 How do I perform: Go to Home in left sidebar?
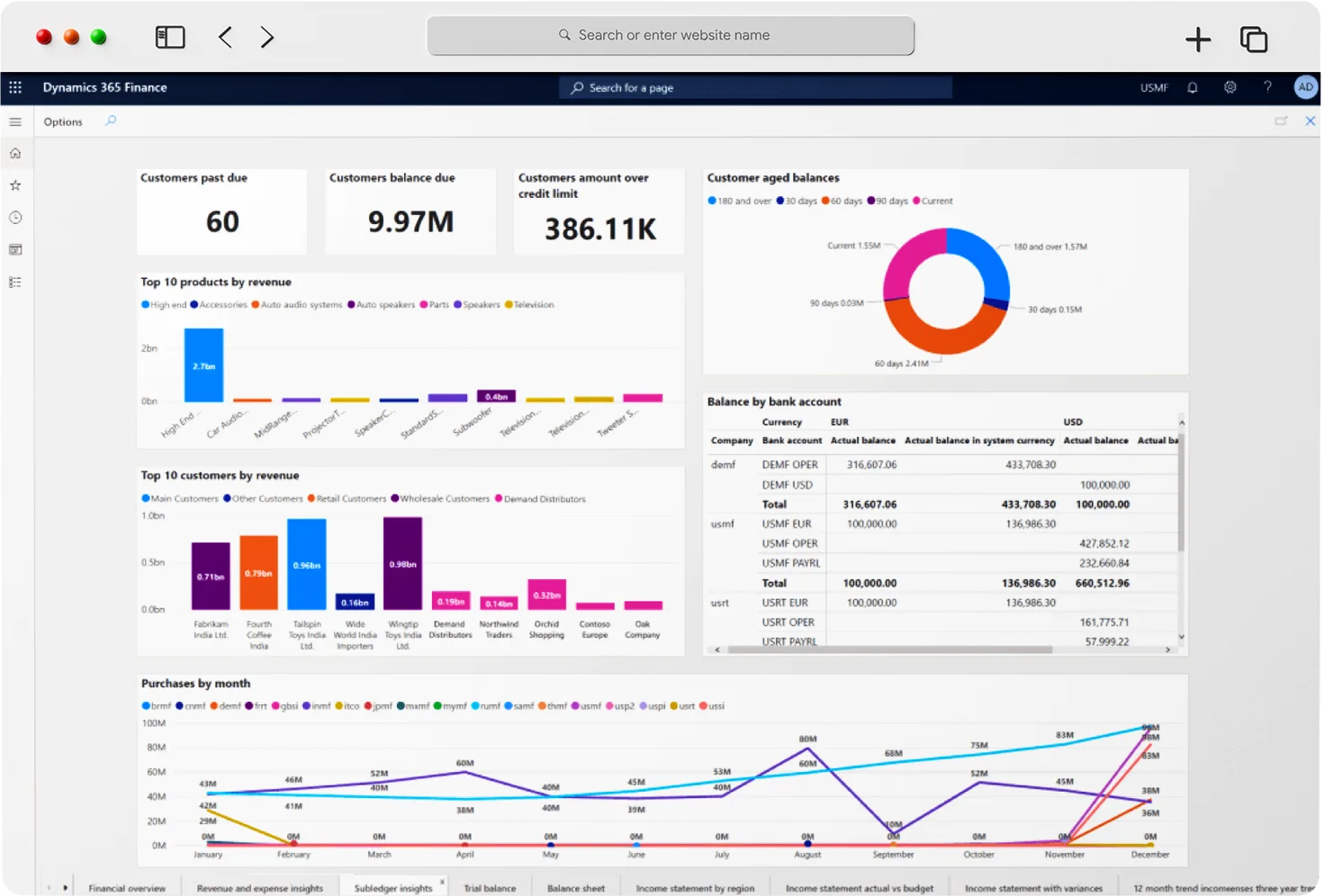click(15, 153)
